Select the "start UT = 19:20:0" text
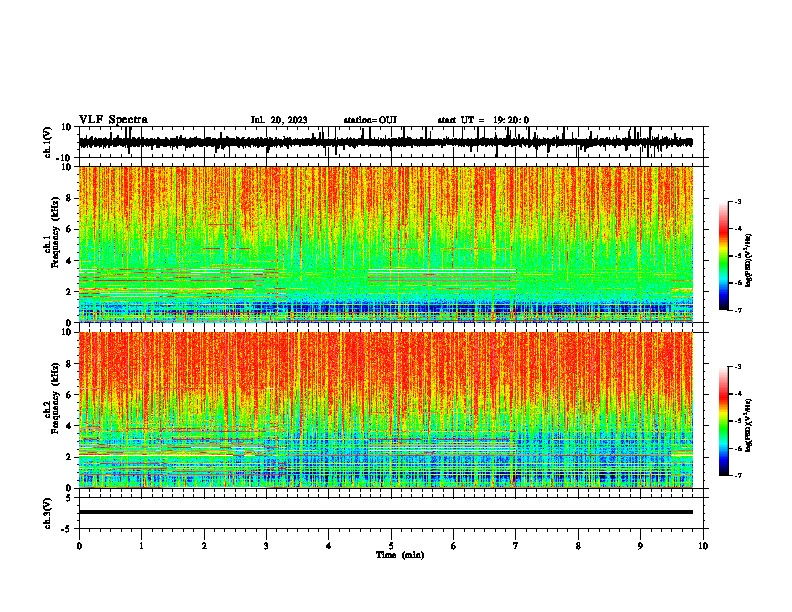Screen dimensions: 792x612 (483, 120)
